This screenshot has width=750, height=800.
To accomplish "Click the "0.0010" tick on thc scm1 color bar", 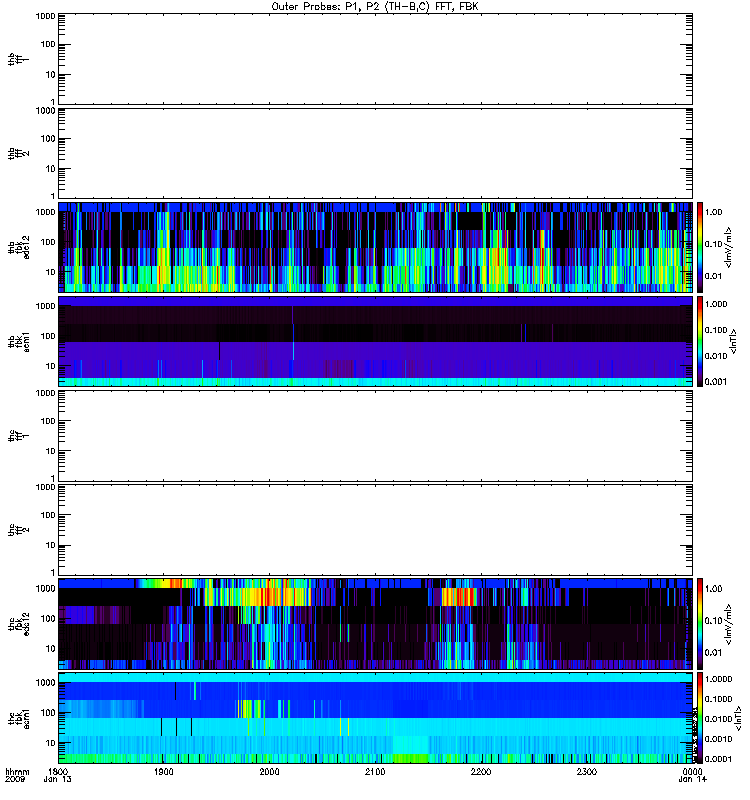I will point(718,739).
